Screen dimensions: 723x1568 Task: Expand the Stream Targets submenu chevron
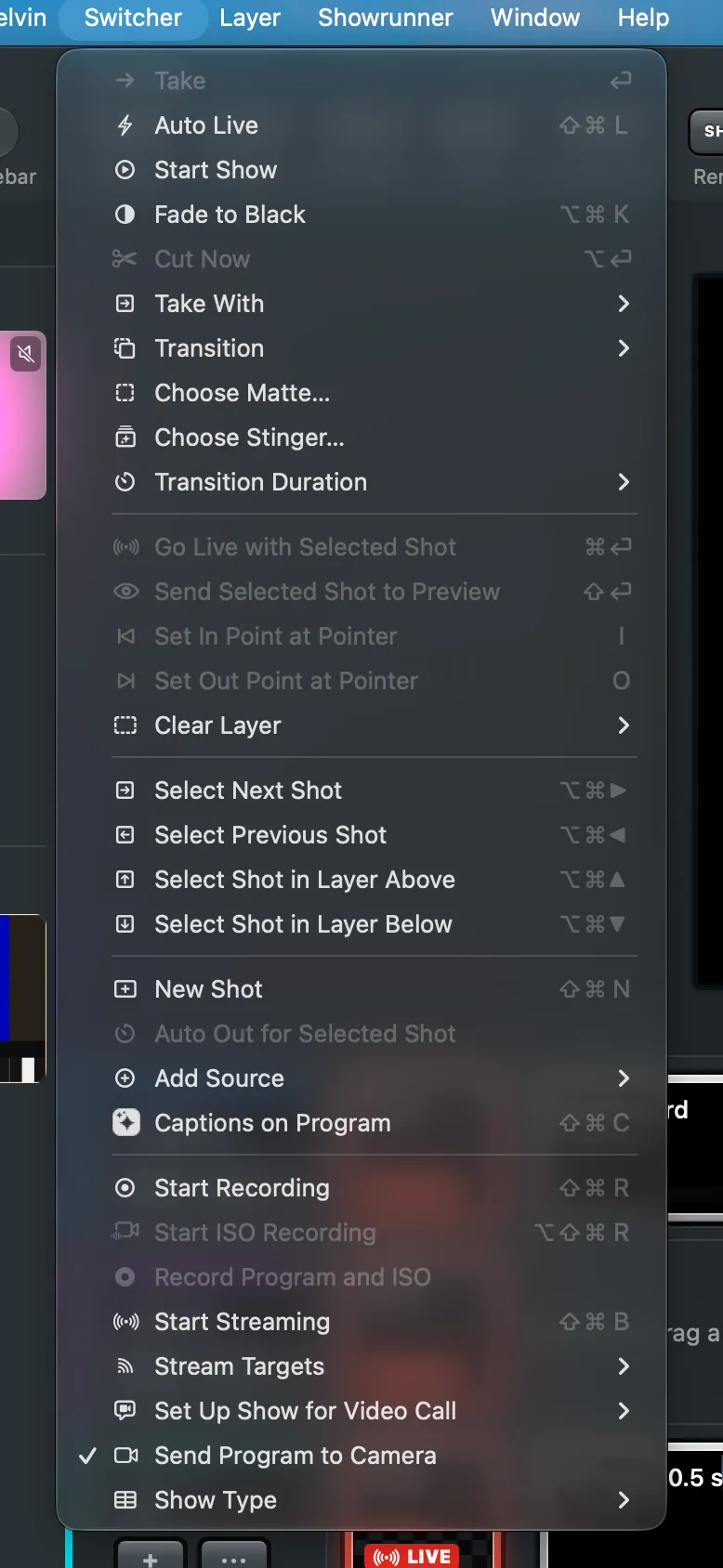[x=624, y=1366]
